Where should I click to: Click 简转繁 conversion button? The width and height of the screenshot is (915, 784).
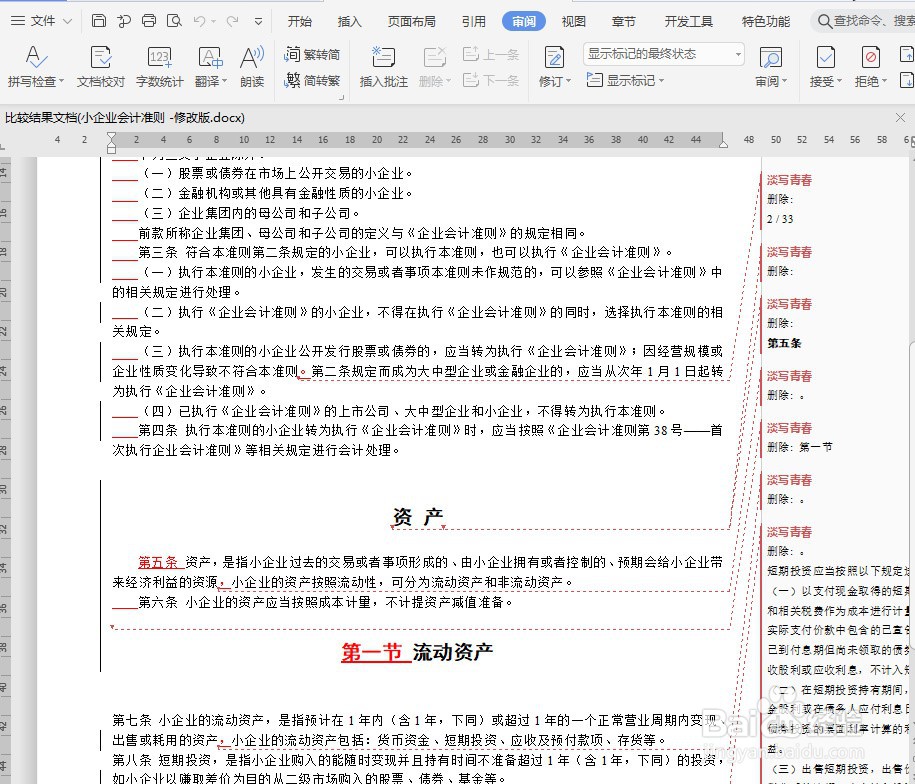point(312,80)
